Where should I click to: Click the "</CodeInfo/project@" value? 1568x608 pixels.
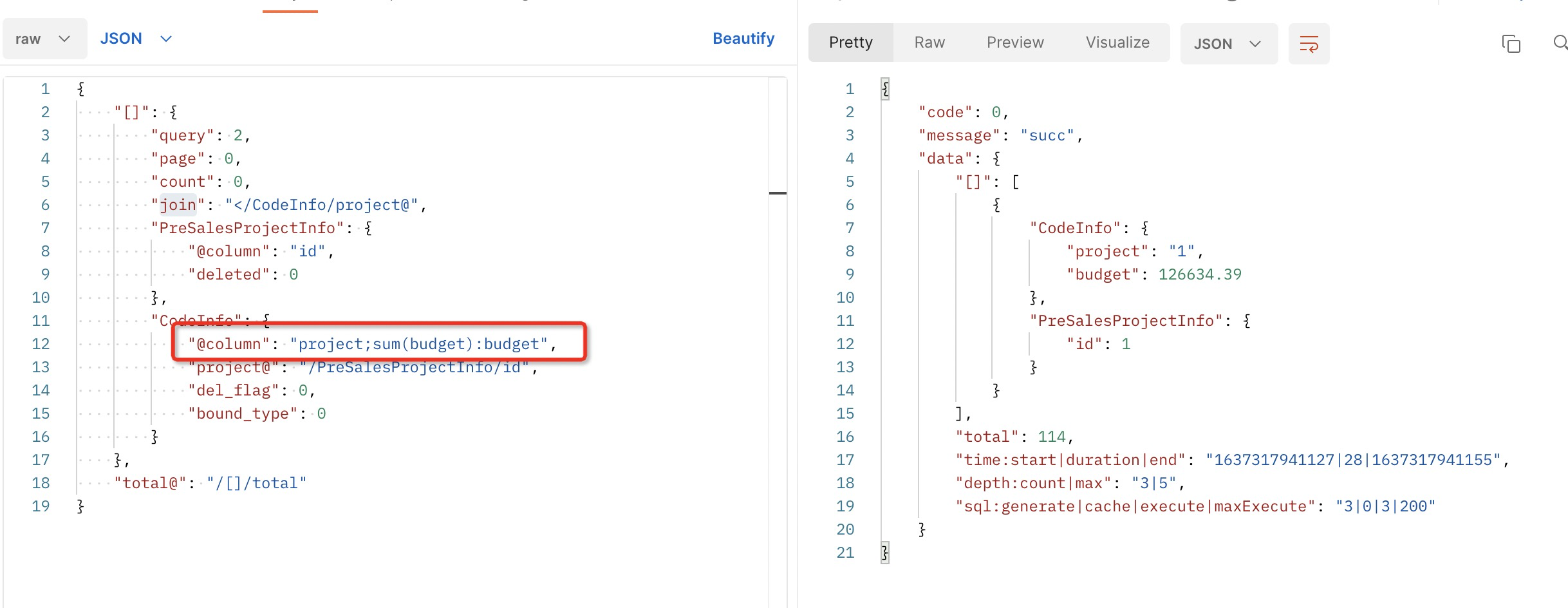click(322, 205)
